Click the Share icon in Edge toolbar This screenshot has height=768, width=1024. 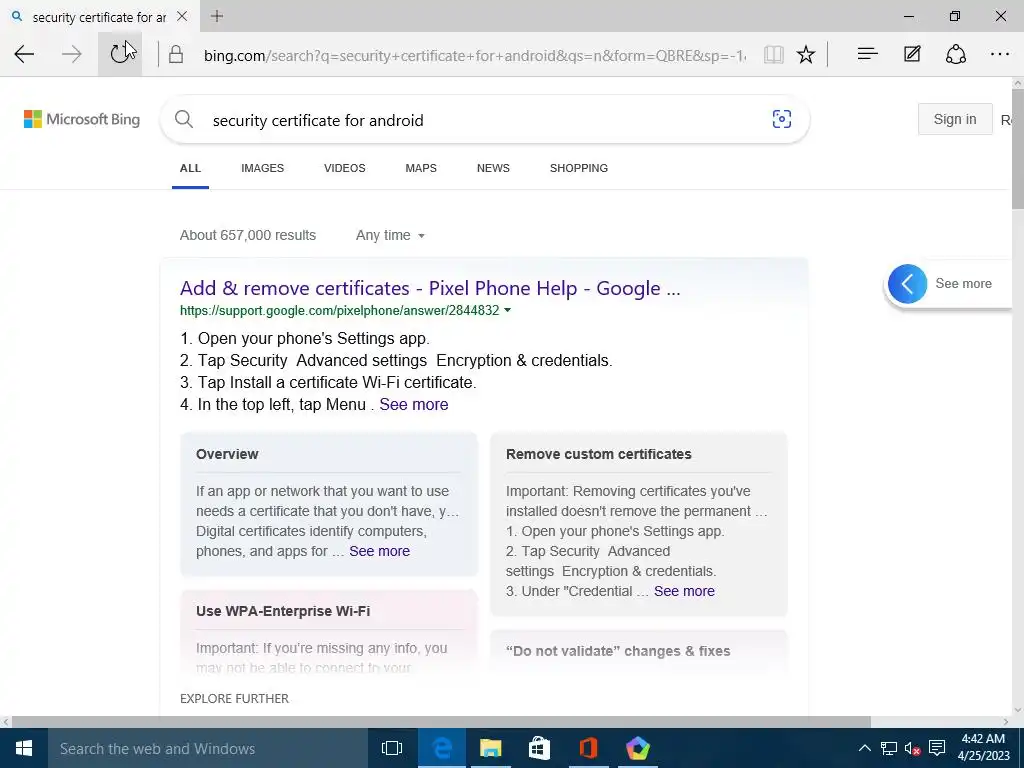point(955,54)
